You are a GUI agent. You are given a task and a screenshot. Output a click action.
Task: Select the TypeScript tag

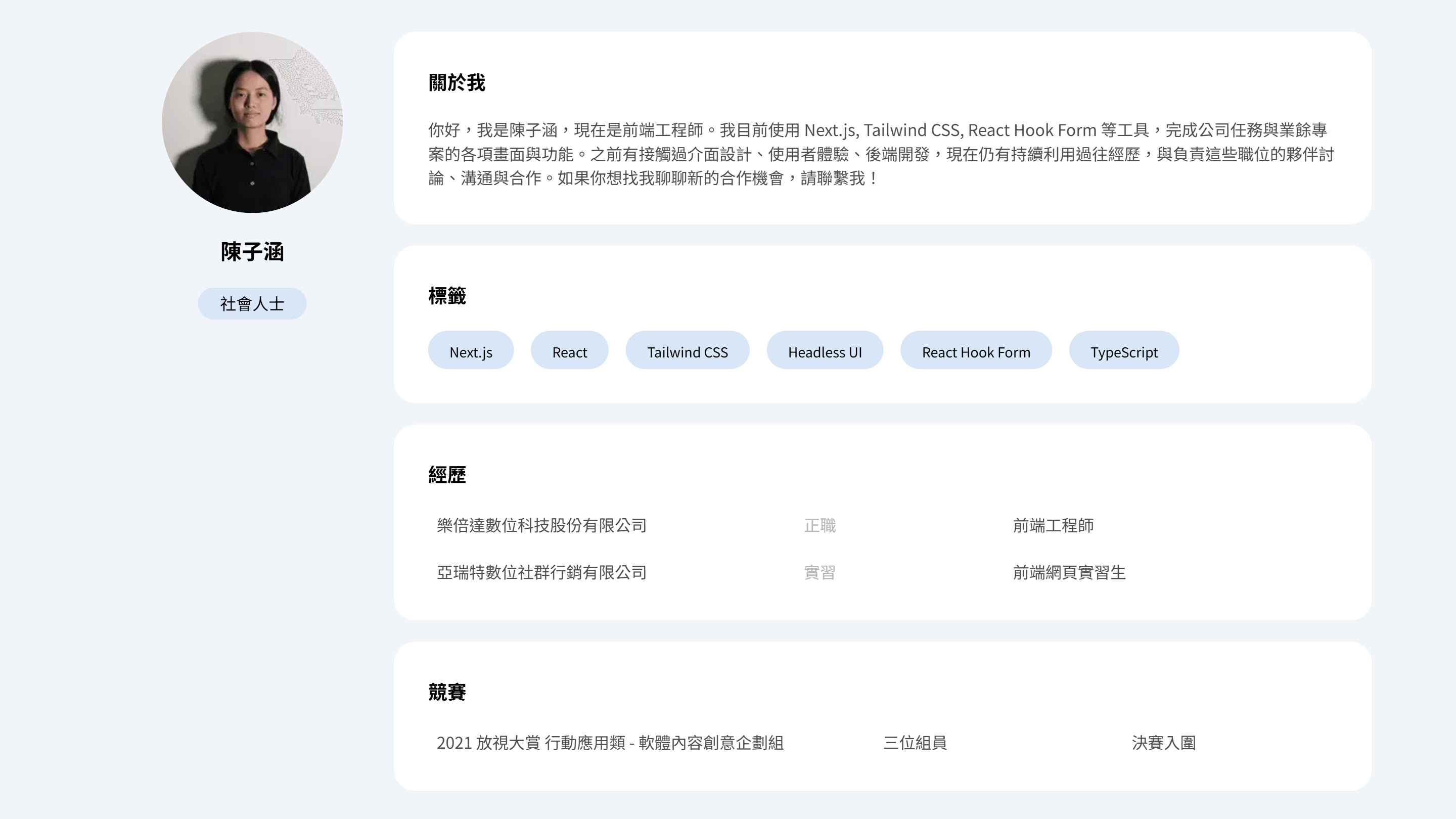tap(1124, 350)
